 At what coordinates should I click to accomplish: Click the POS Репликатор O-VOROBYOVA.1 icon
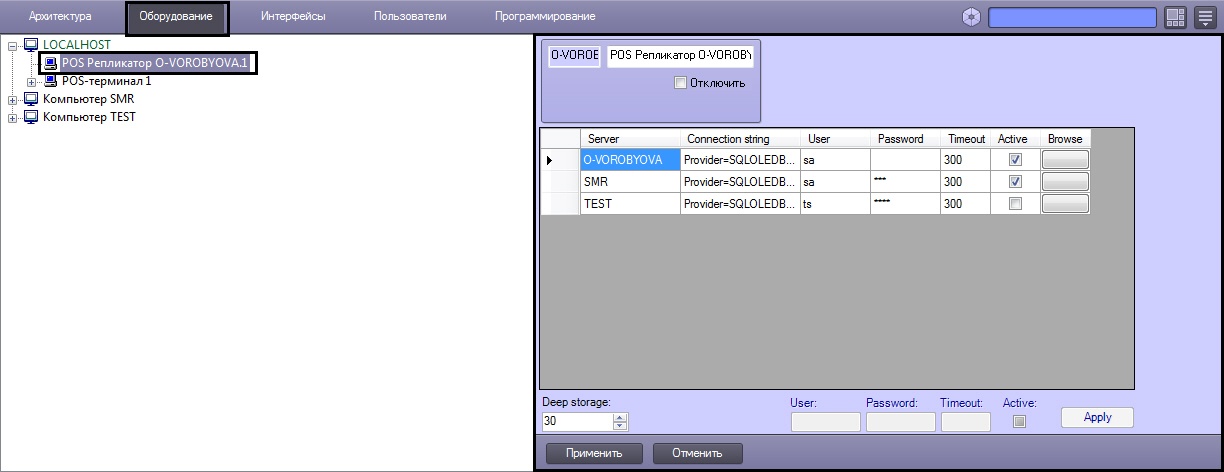tap(50, 63)
